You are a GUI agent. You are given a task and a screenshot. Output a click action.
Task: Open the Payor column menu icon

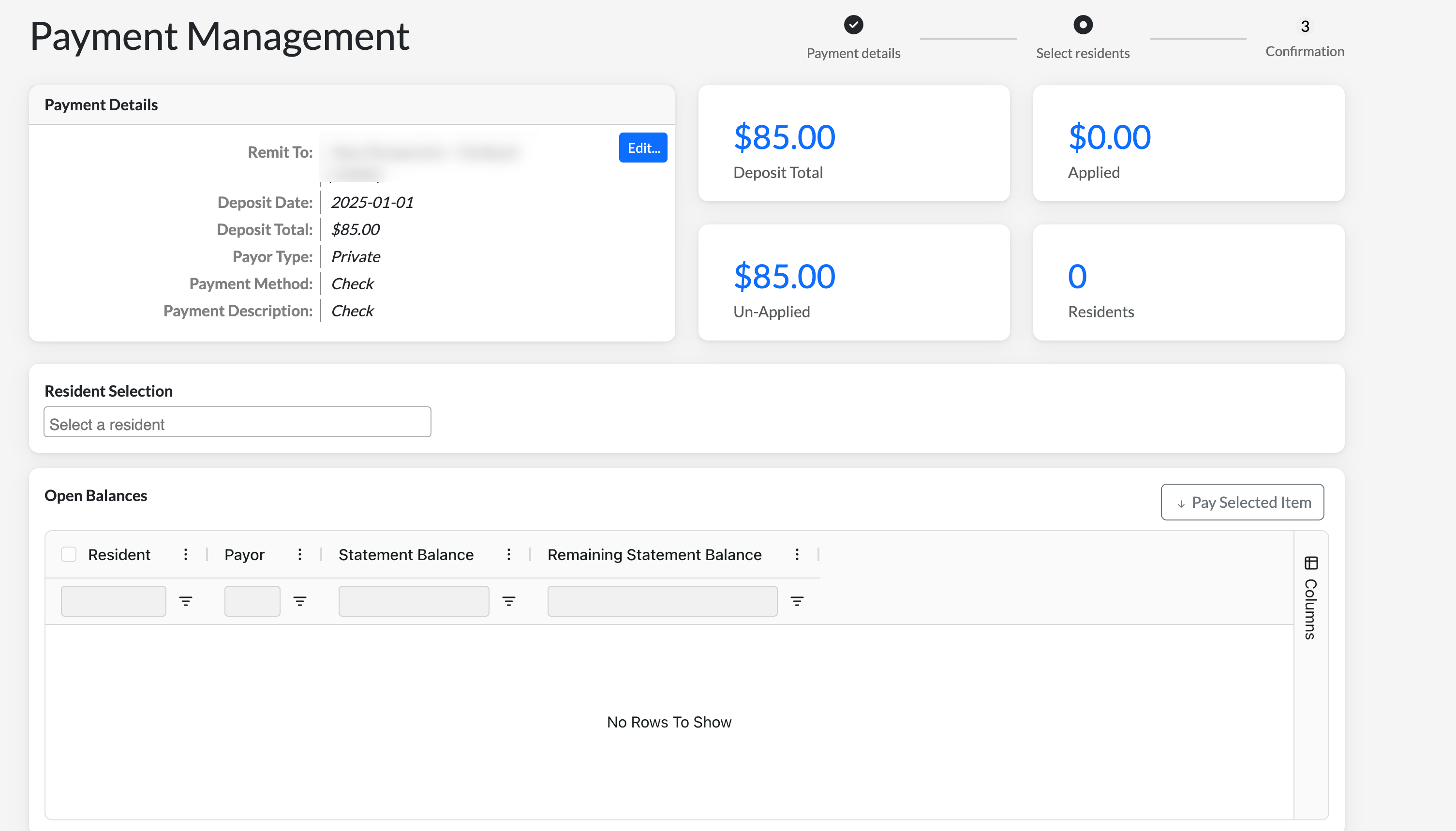pyautogui.click(x=299, y=554)
